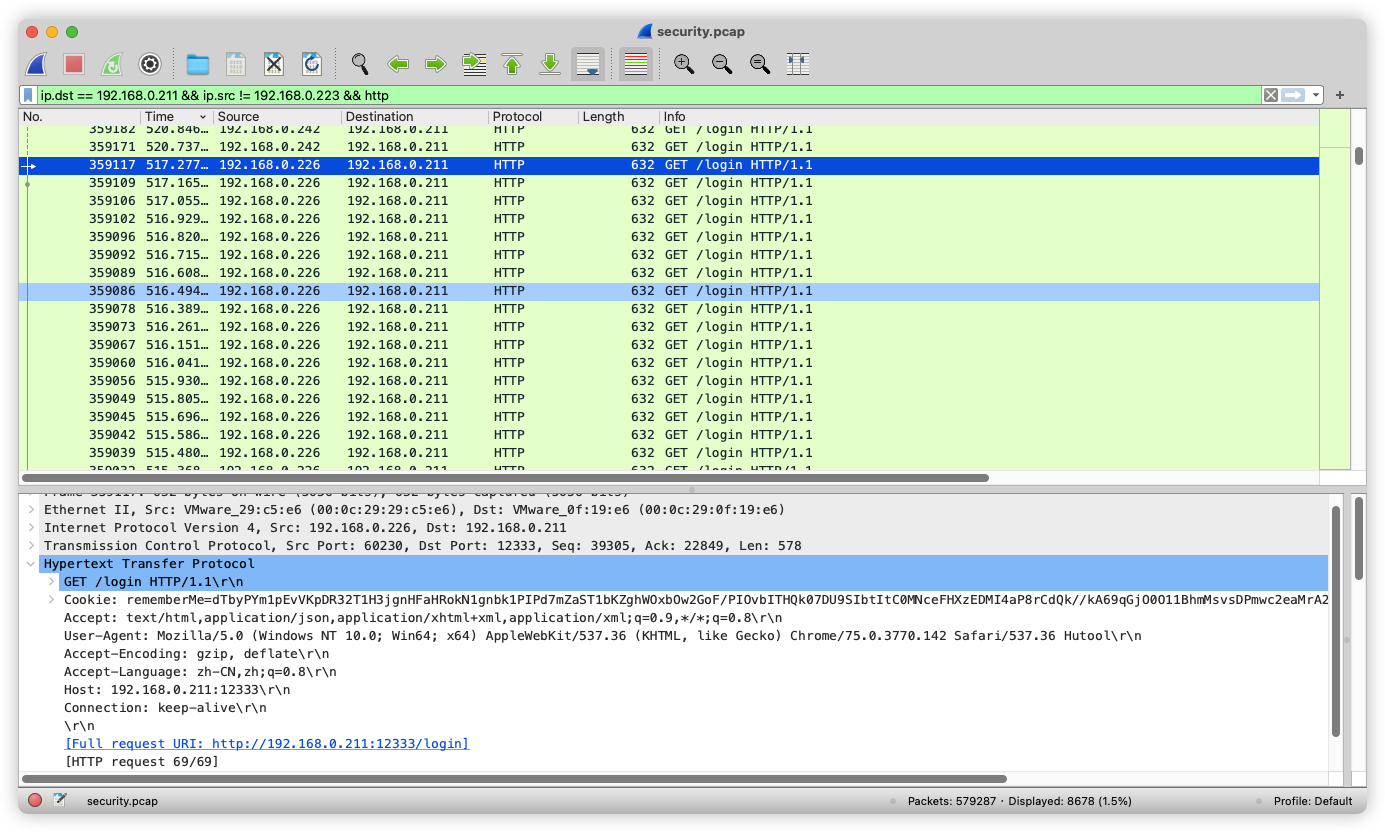Image resolution: width=1385 pixels, height=832 pixels.
Task: Clear the display filter
Action: tap(1270, 95)
